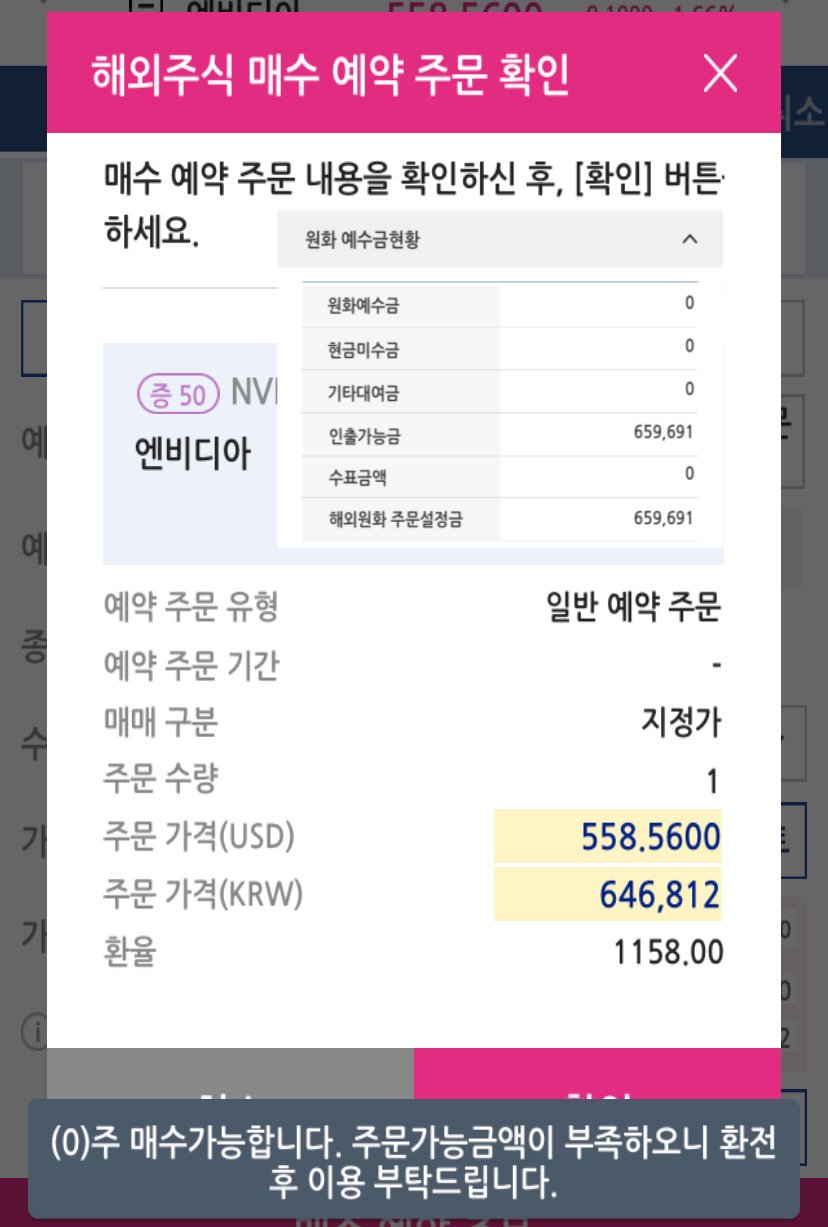Close the 해외주식 매수 예약 주문 확인 dialog
This screenshot has height=1227, width=828.
[x=720, y=73]
